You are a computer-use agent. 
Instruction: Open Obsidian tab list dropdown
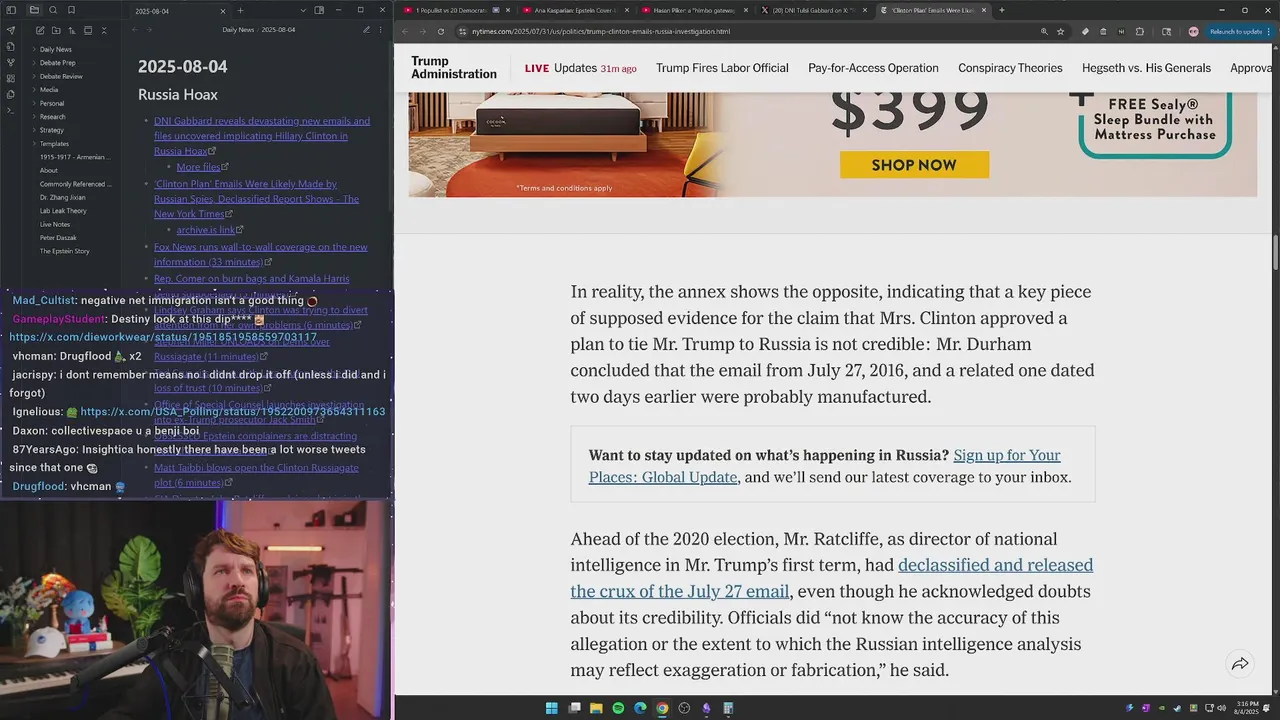[x=303, y=10]
